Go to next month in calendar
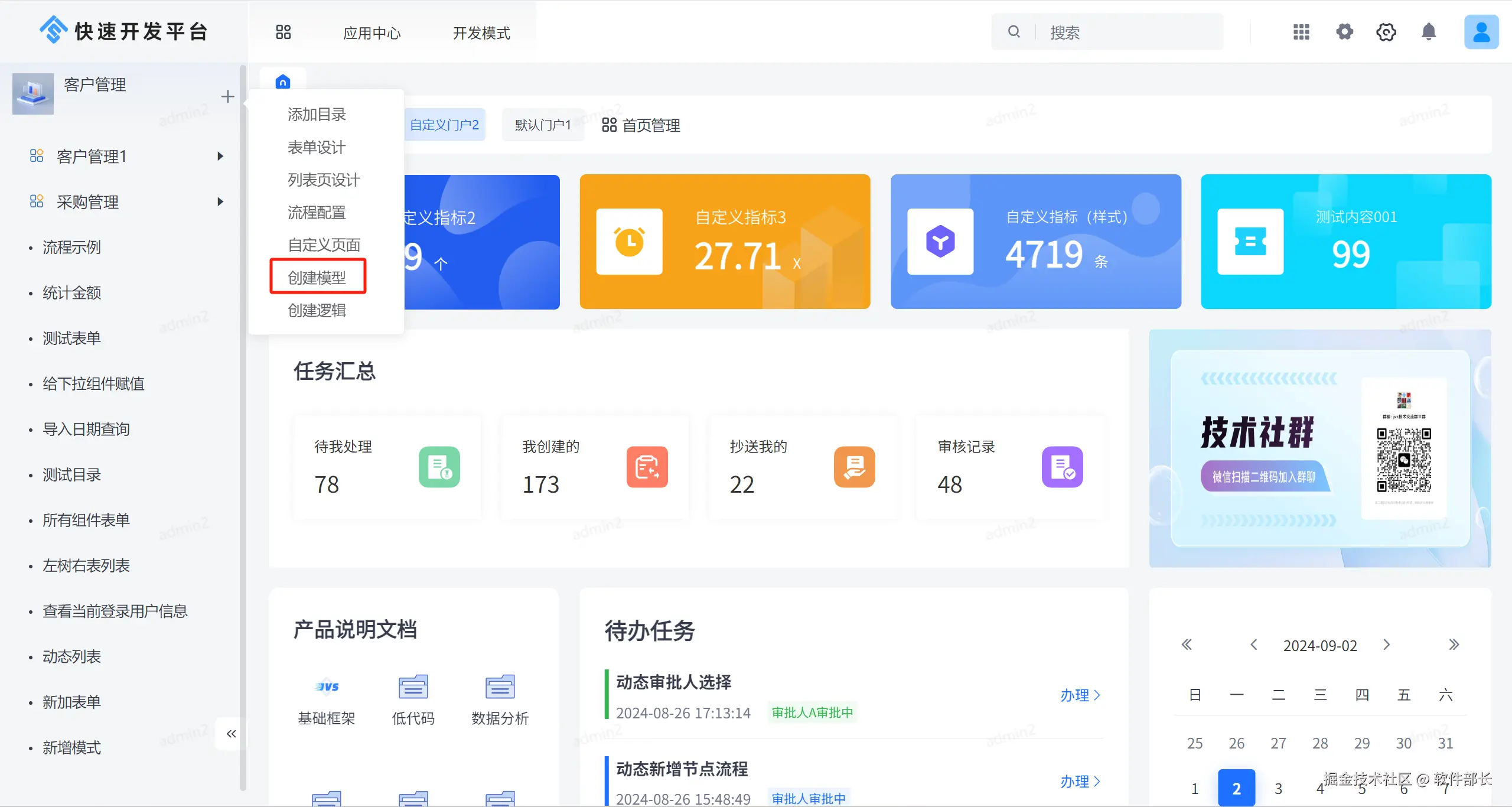This screenshot has height=807, width=1512. pos(1386,645)
